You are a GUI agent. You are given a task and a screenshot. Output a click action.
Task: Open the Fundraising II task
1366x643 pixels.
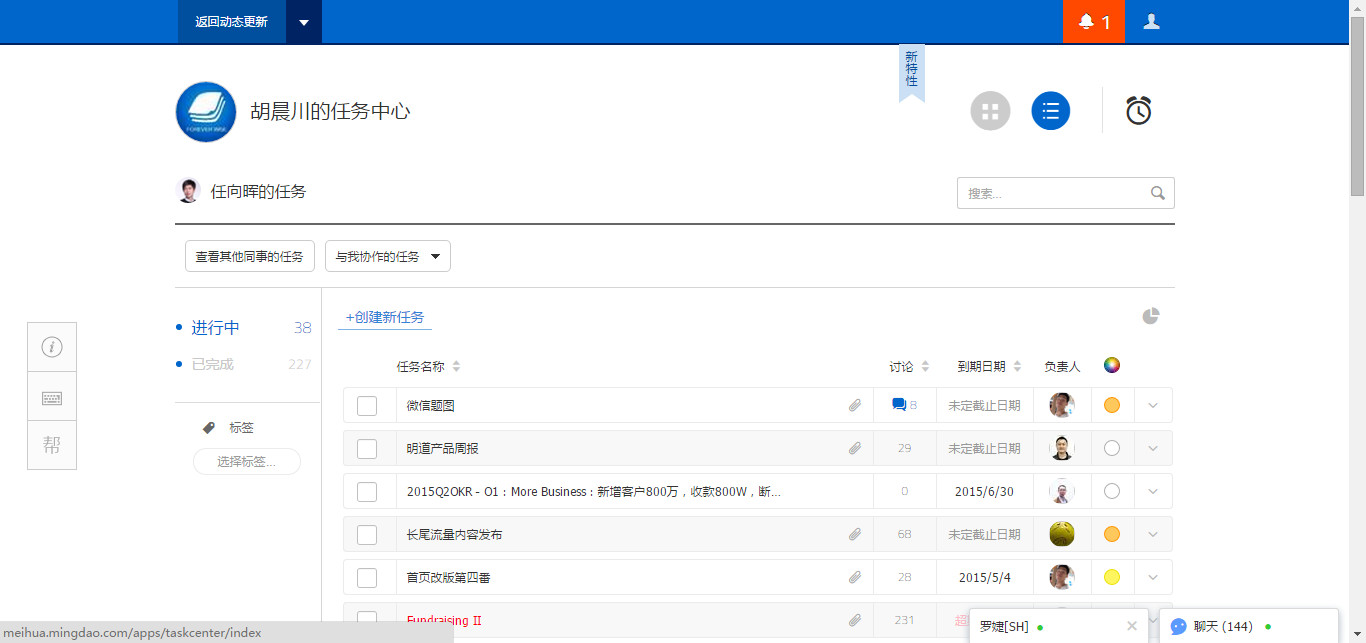point(444,620)
